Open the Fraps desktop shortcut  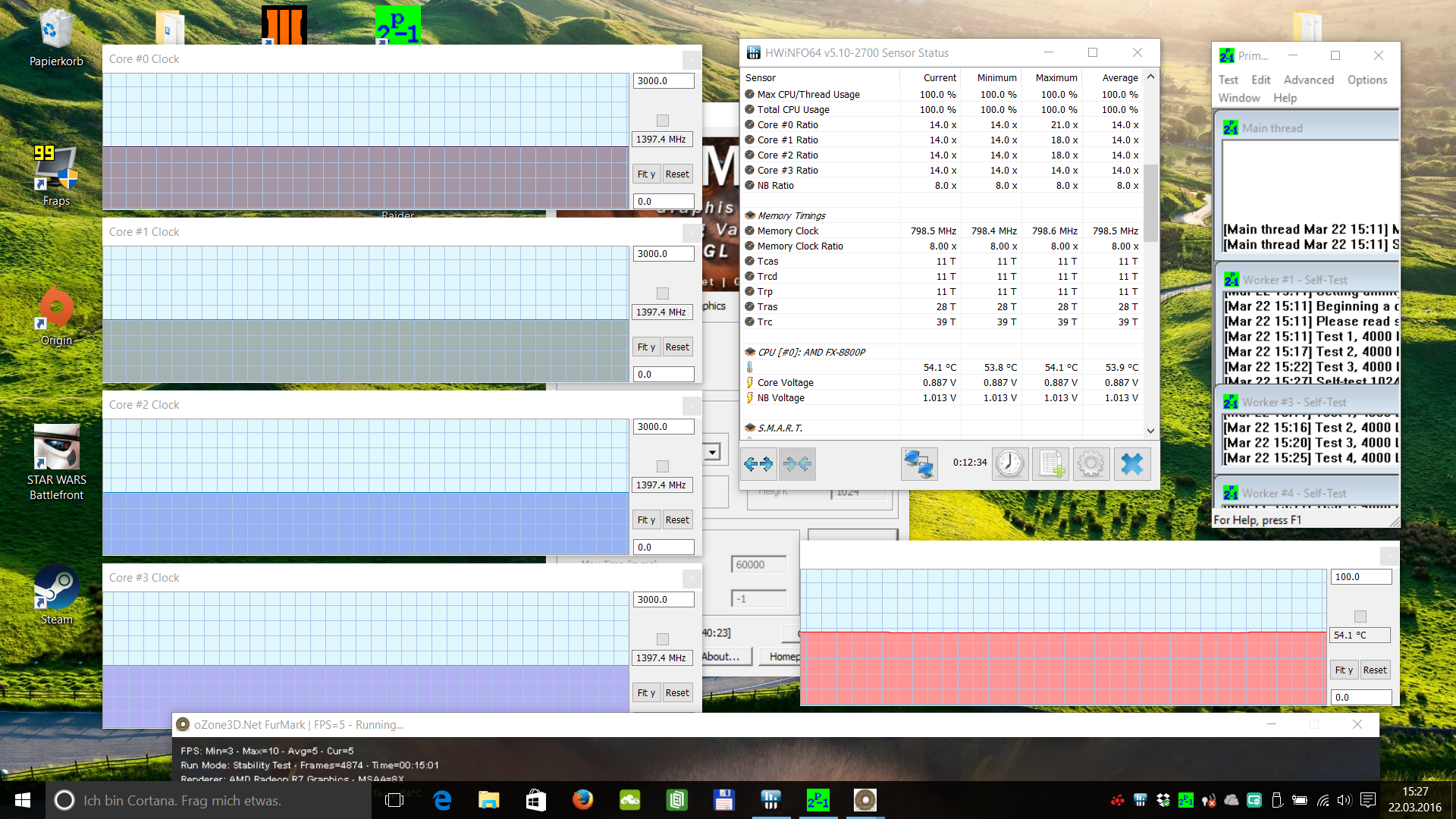click(56, 176)
